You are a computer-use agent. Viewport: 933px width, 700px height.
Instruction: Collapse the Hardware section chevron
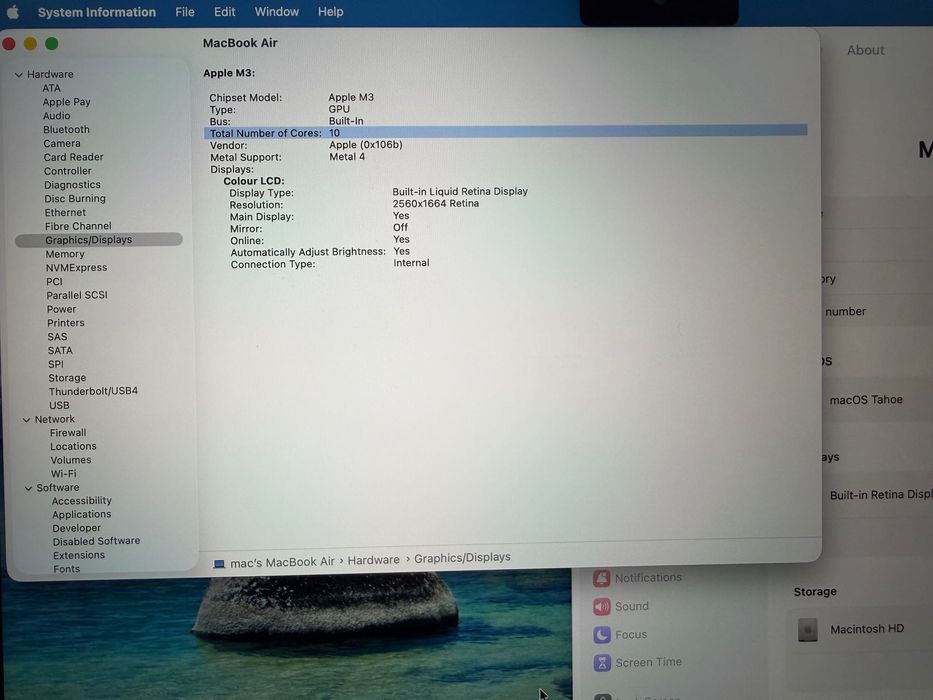point(18,74)
